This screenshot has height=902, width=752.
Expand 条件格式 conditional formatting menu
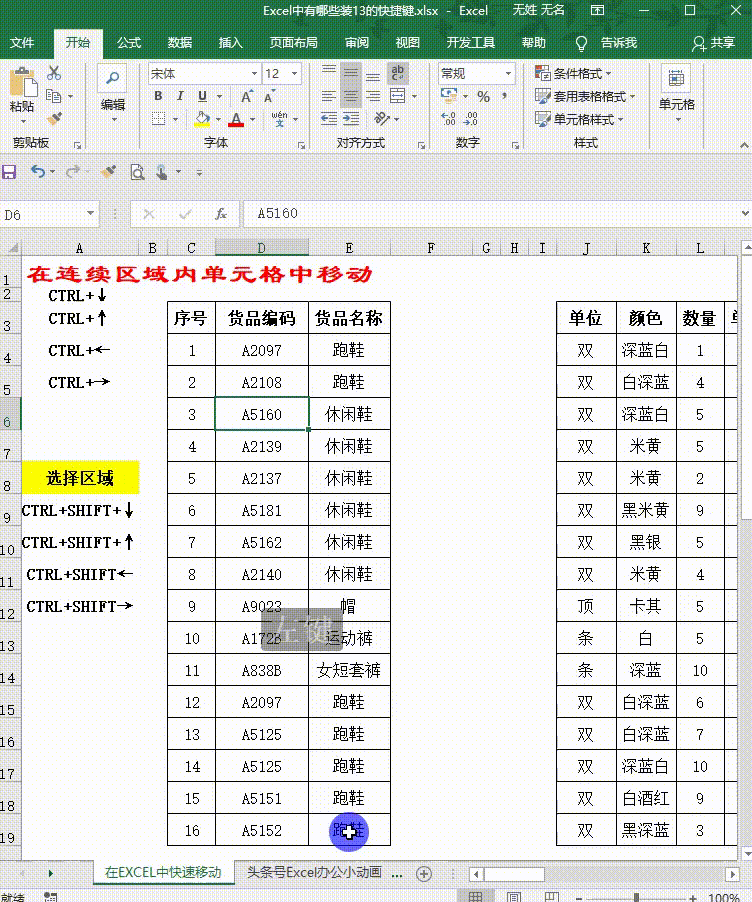[573, 73]
